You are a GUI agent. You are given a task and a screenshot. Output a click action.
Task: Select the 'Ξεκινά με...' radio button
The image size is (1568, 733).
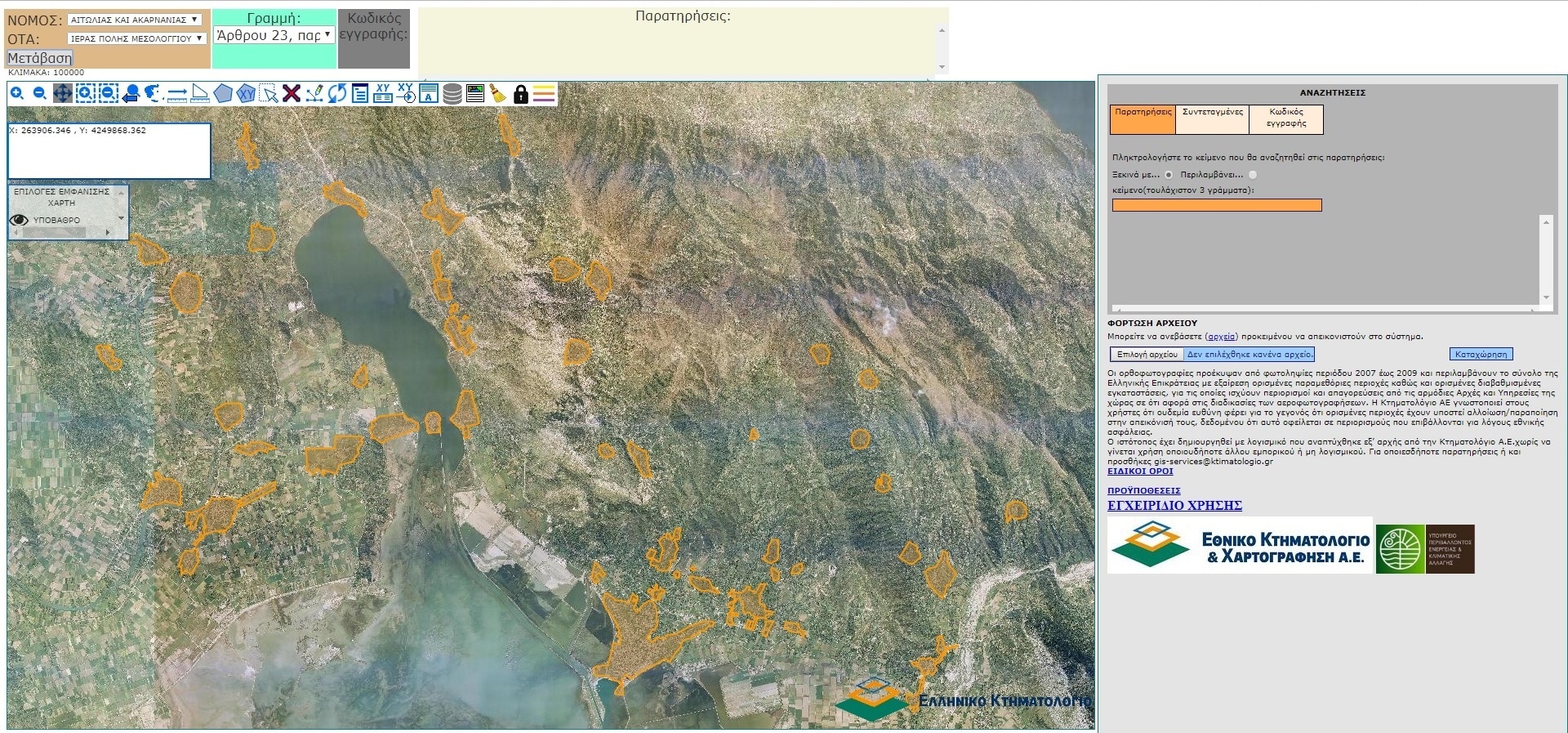pos(1169,175)
